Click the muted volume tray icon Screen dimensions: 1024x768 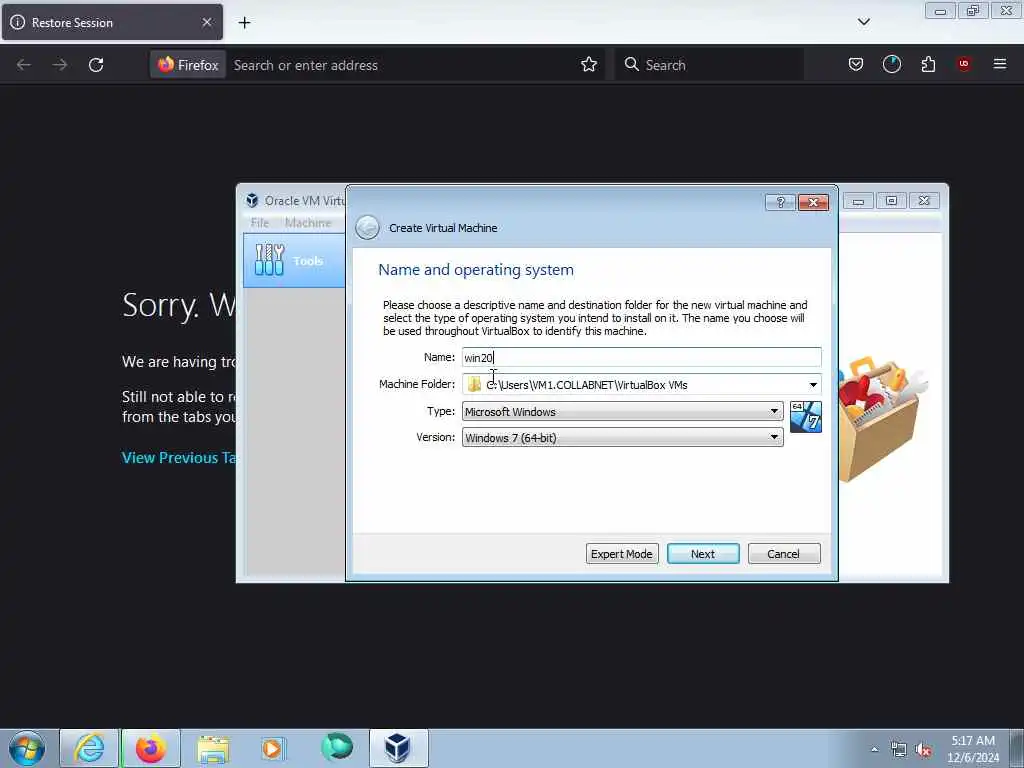click(923, 750)
